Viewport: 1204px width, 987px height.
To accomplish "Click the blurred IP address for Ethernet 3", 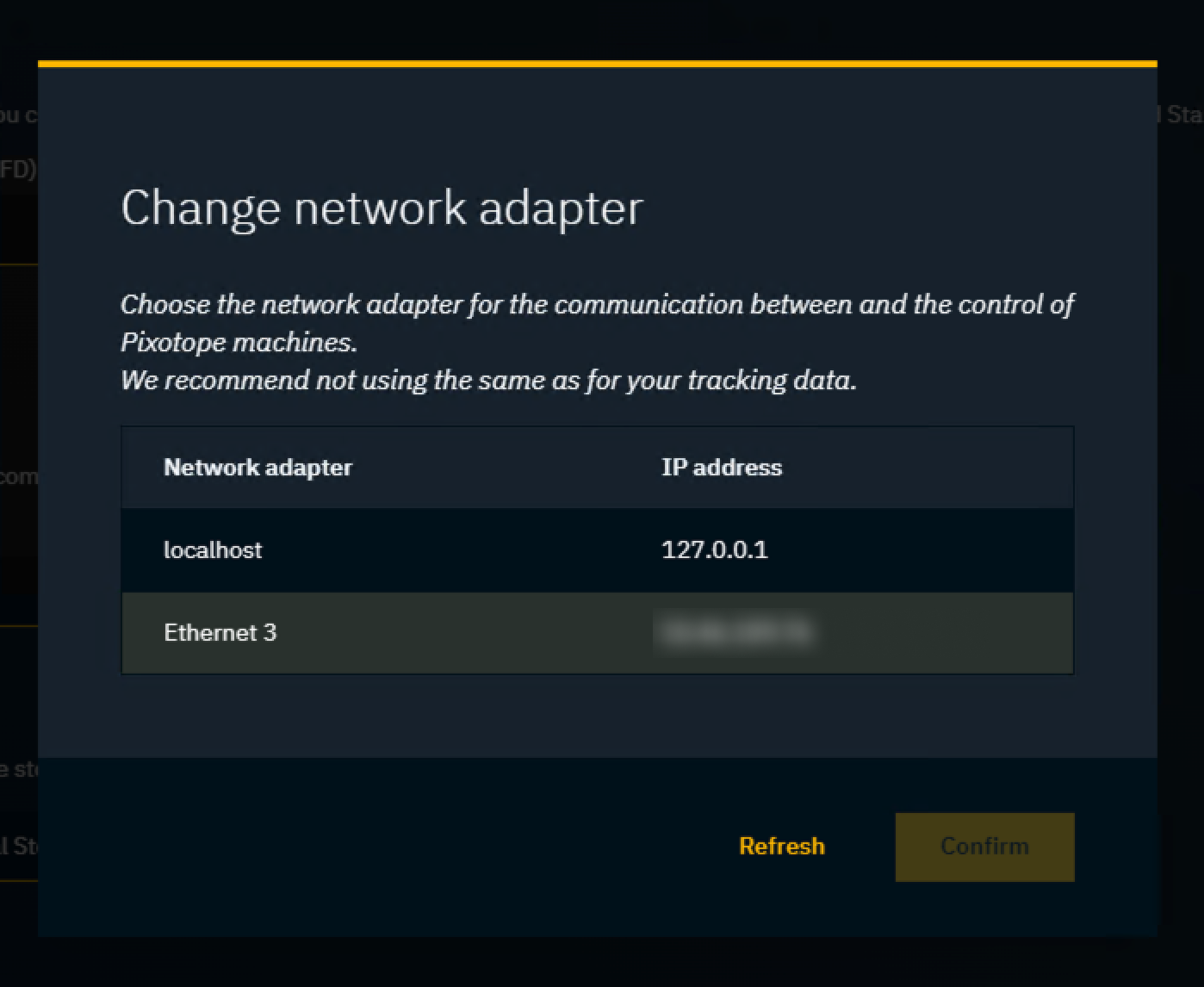I will [734, 633].
